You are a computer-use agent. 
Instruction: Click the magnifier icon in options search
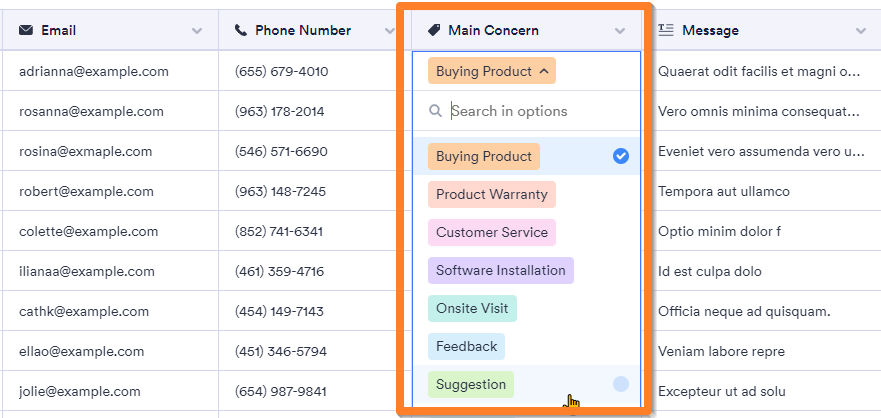(436, 112)
